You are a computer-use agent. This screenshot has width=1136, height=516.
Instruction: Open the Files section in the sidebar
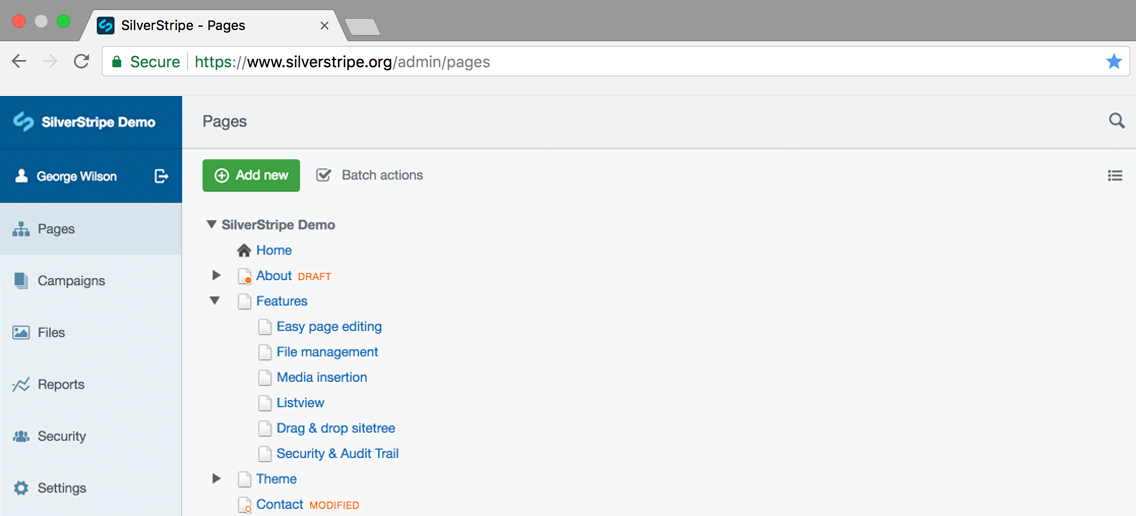point(91,333)
